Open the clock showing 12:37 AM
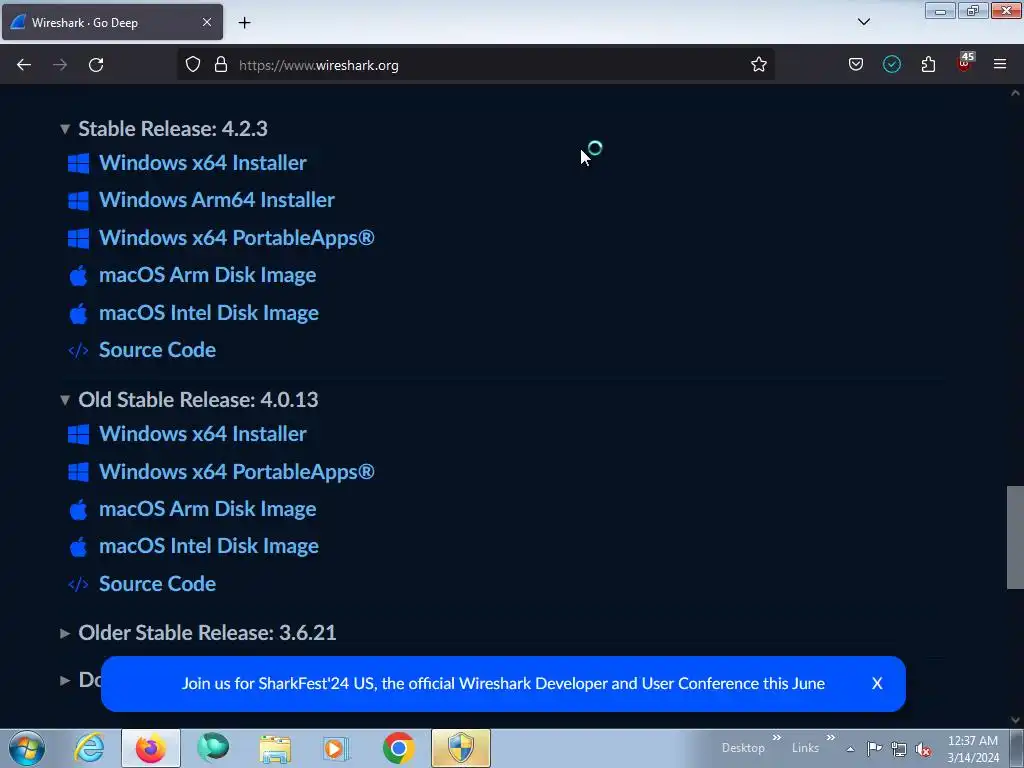The height and width of the screenshot is (768, 1024). point(973,749)
